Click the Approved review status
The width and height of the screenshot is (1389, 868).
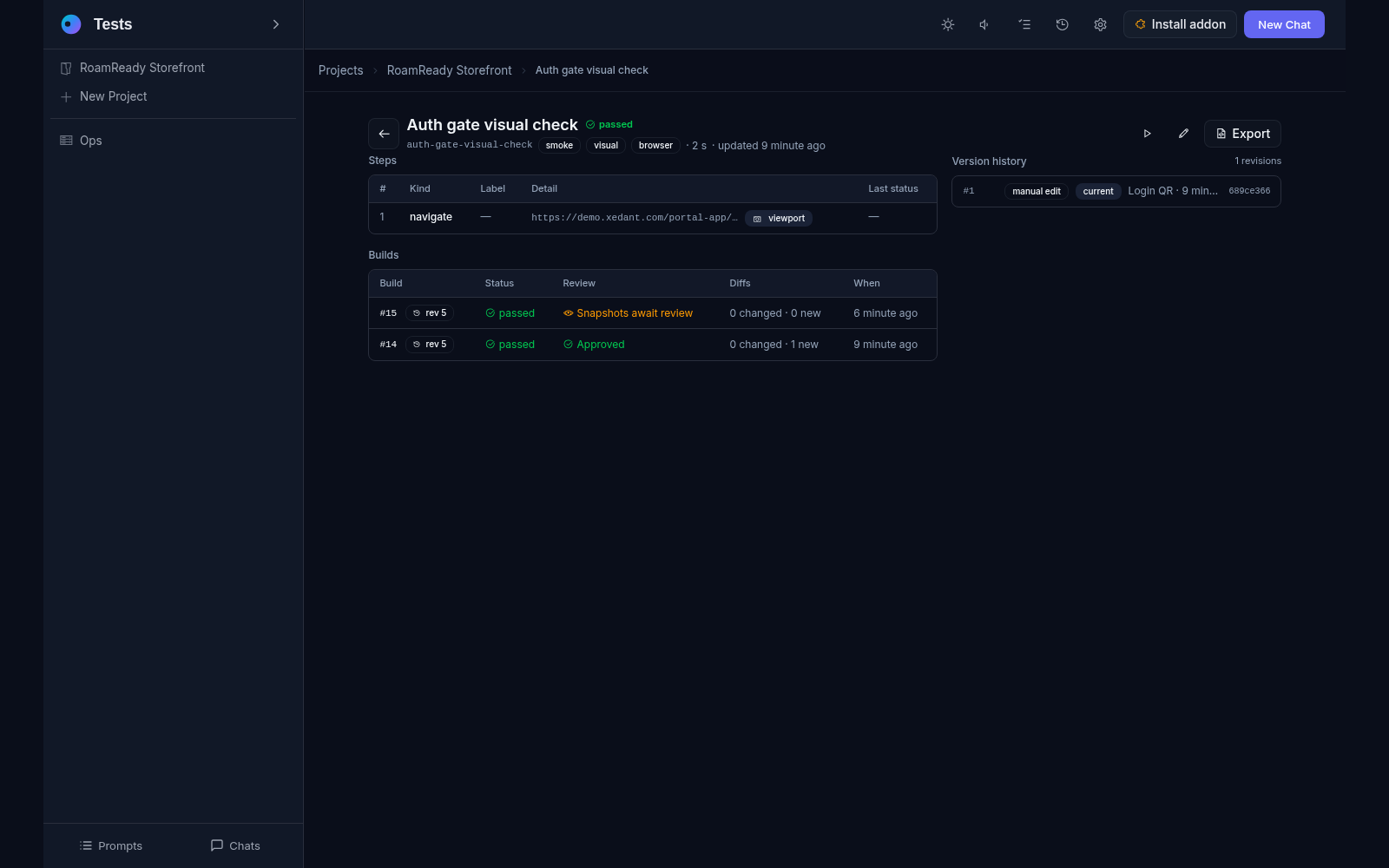(x=594, y=345)
